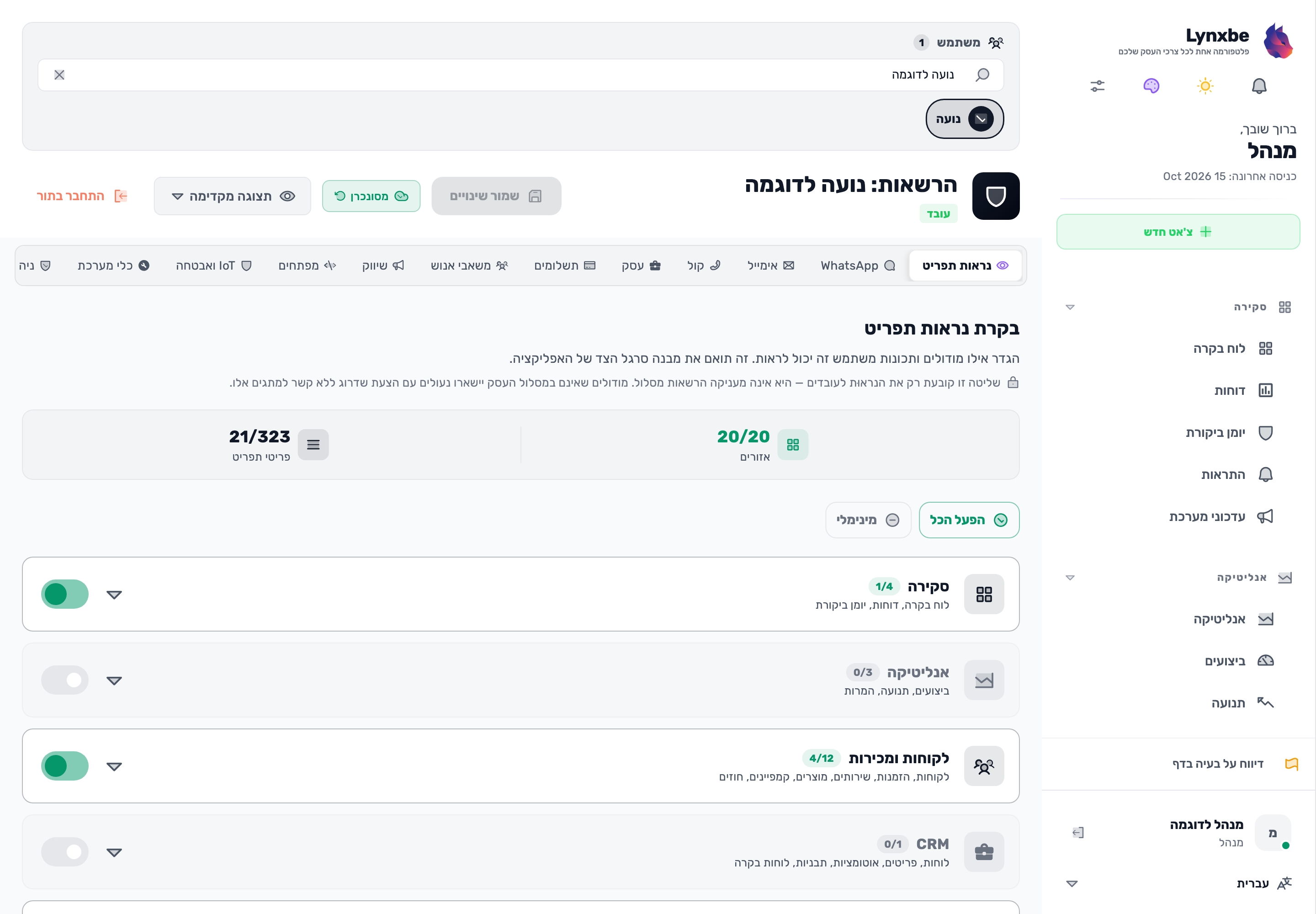Switch to the WhatsApp tab

click(x=857, y=266)
